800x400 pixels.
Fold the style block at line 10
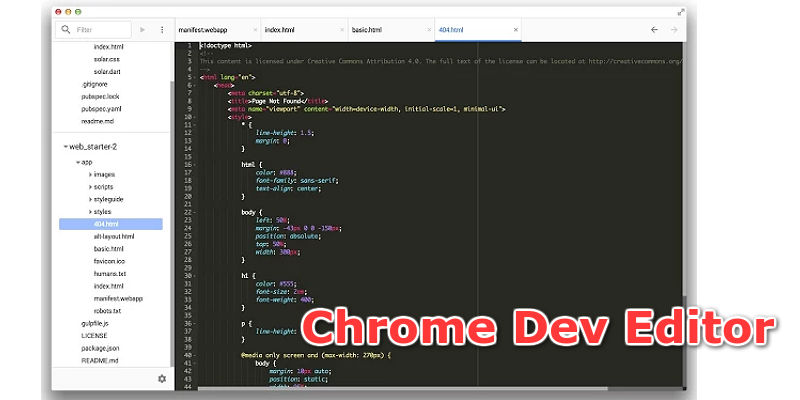195,117
